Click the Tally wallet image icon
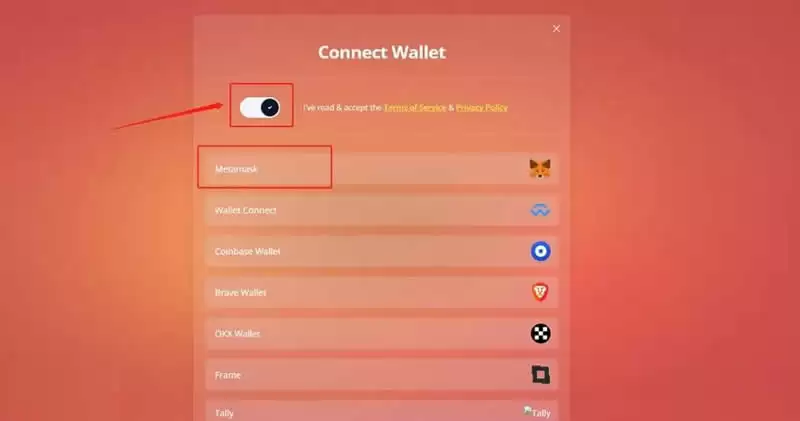This screenshot has width=800, height=421. (537, 412)
